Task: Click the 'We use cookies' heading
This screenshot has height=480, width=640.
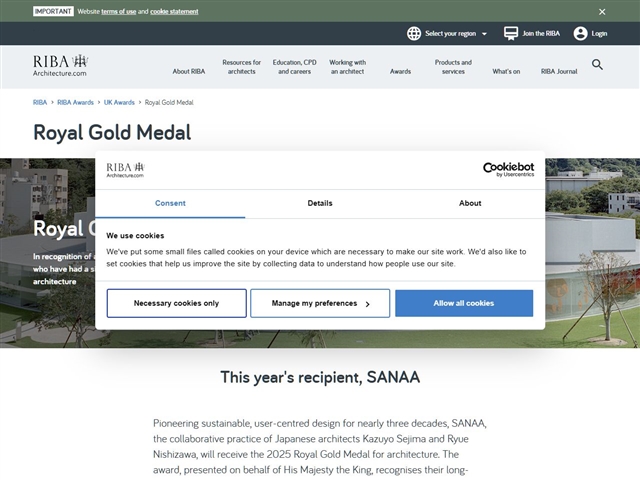Action: (135, 236)
